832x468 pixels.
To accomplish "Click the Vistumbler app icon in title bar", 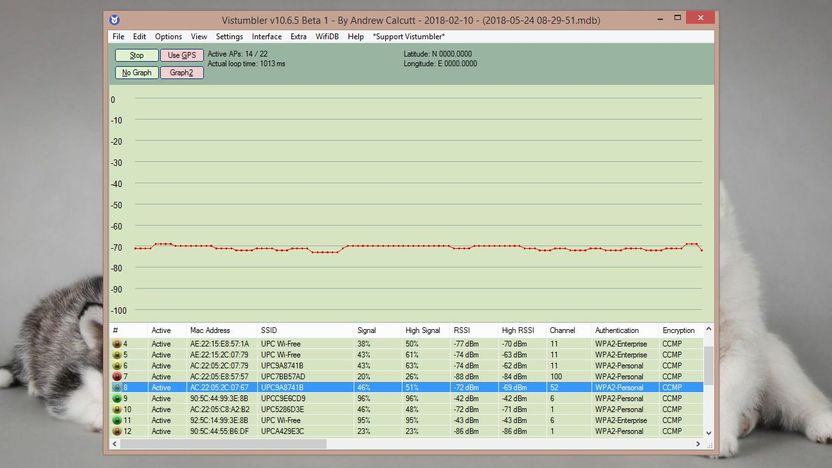I will click(x=115, y=20).
